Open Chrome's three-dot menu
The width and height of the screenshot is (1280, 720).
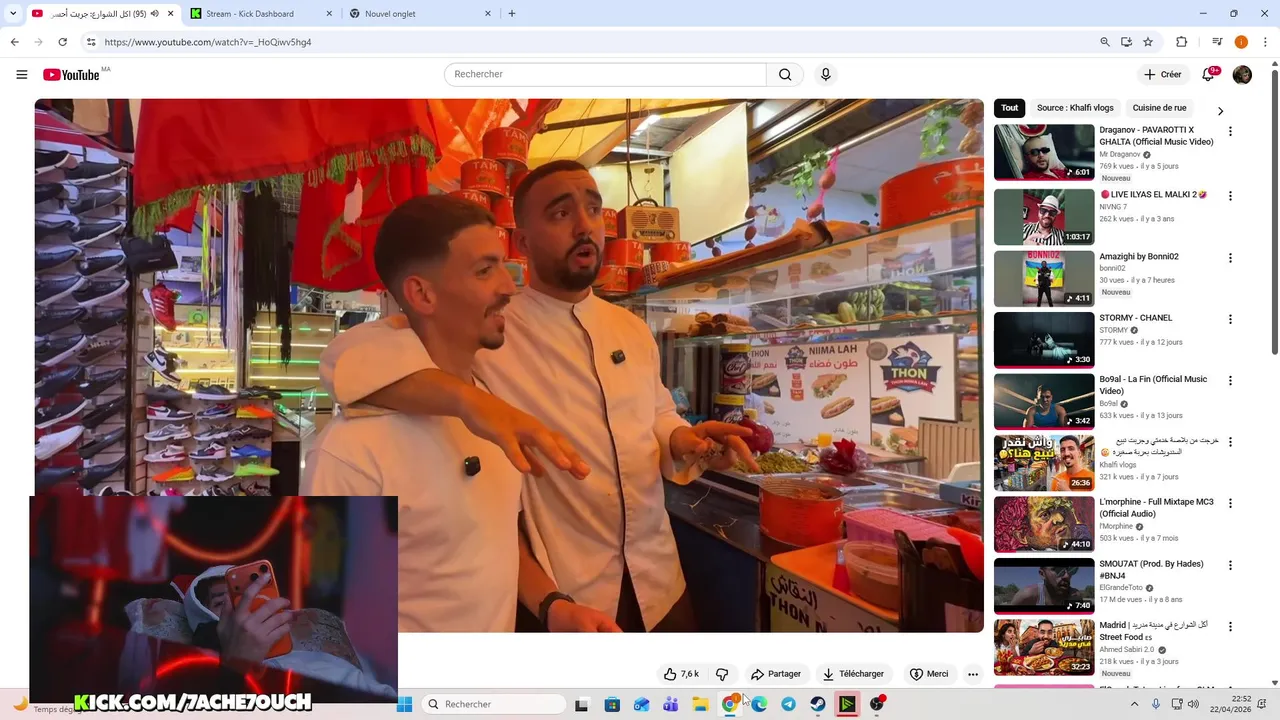coord(1264,42)
